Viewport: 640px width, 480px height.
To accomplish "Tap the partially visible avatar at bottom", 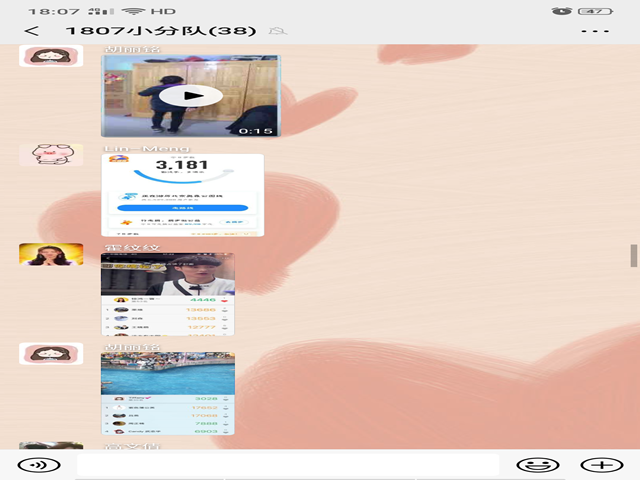I will tap(51, 446).
